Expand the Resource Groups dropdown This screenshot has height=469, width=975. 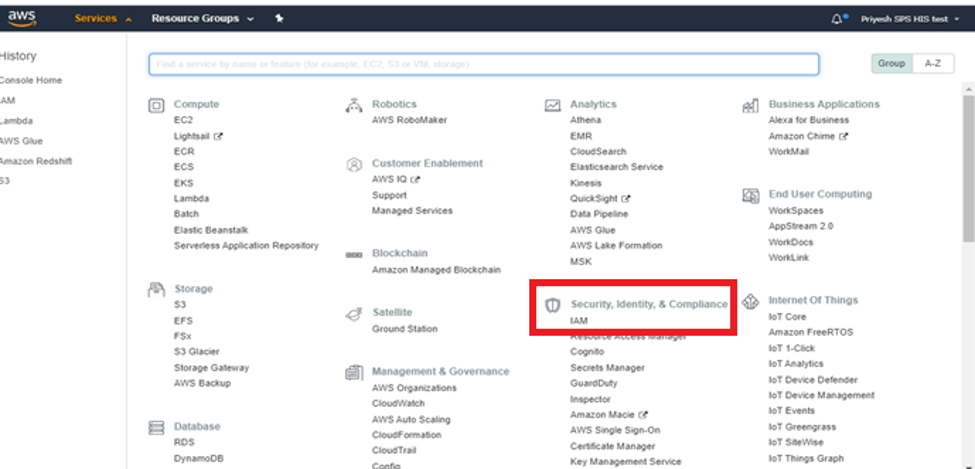[202, 19]
